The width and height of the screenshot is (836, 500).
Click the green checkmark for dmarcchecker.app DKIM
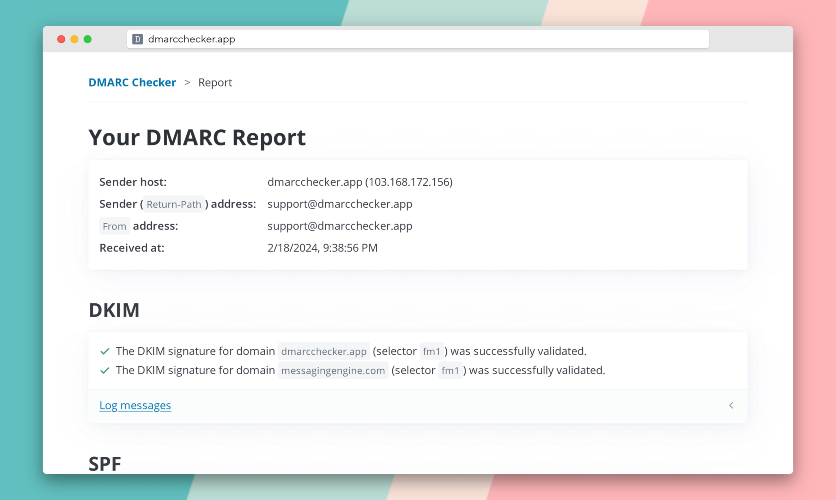tap(104, 351)
